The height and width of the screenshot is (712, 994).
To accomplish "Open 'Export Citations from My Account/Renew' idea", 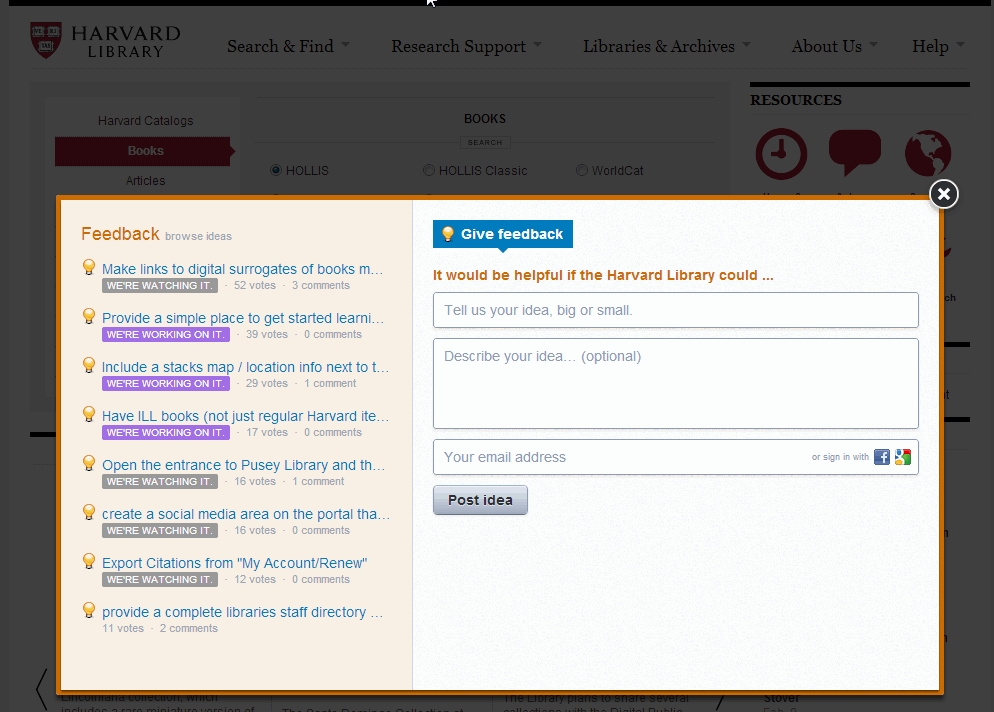I will pyautogui.click(x=235, y=563).
